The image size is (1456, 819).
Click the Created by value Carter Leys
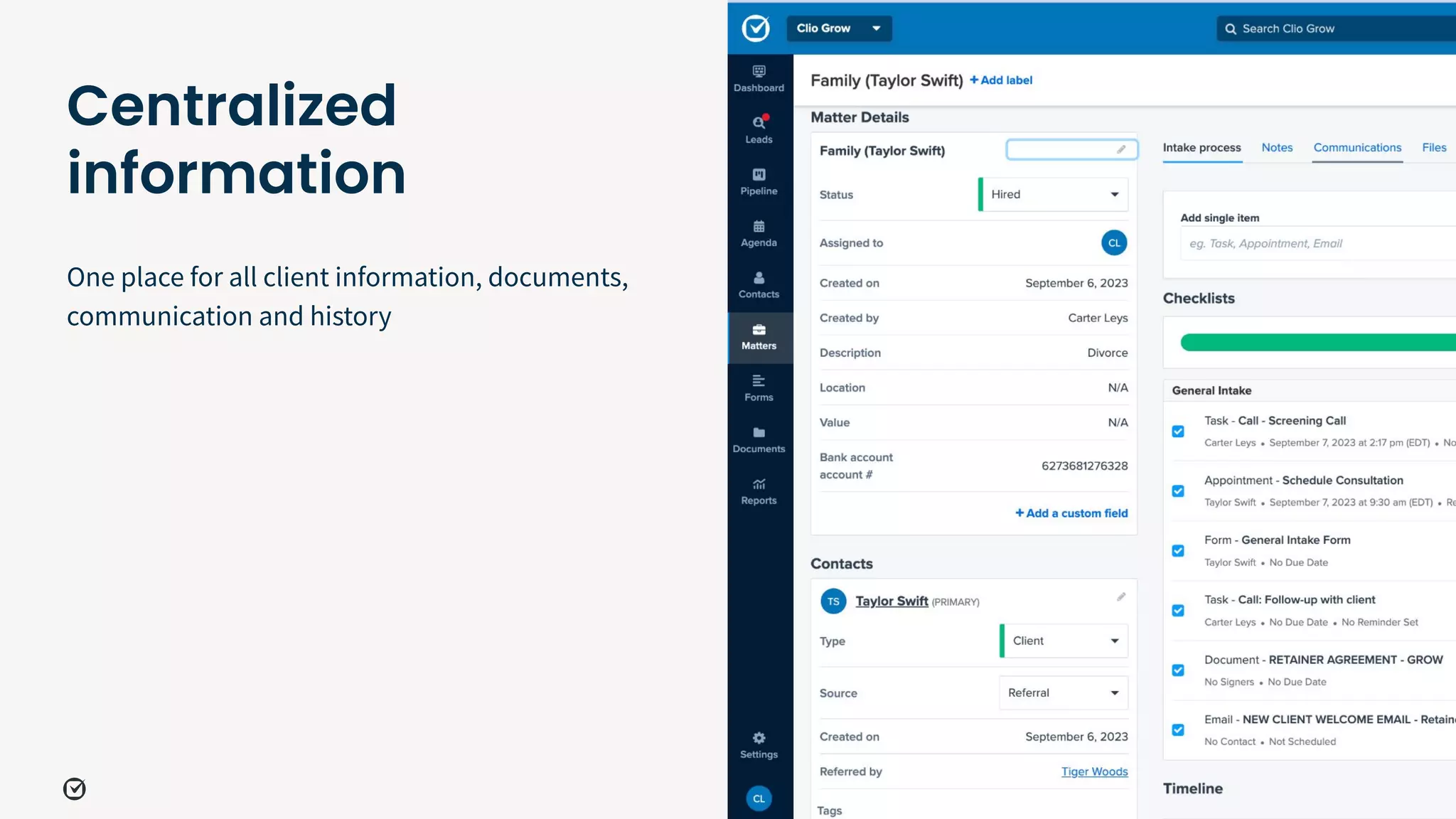pos(1098,318)
